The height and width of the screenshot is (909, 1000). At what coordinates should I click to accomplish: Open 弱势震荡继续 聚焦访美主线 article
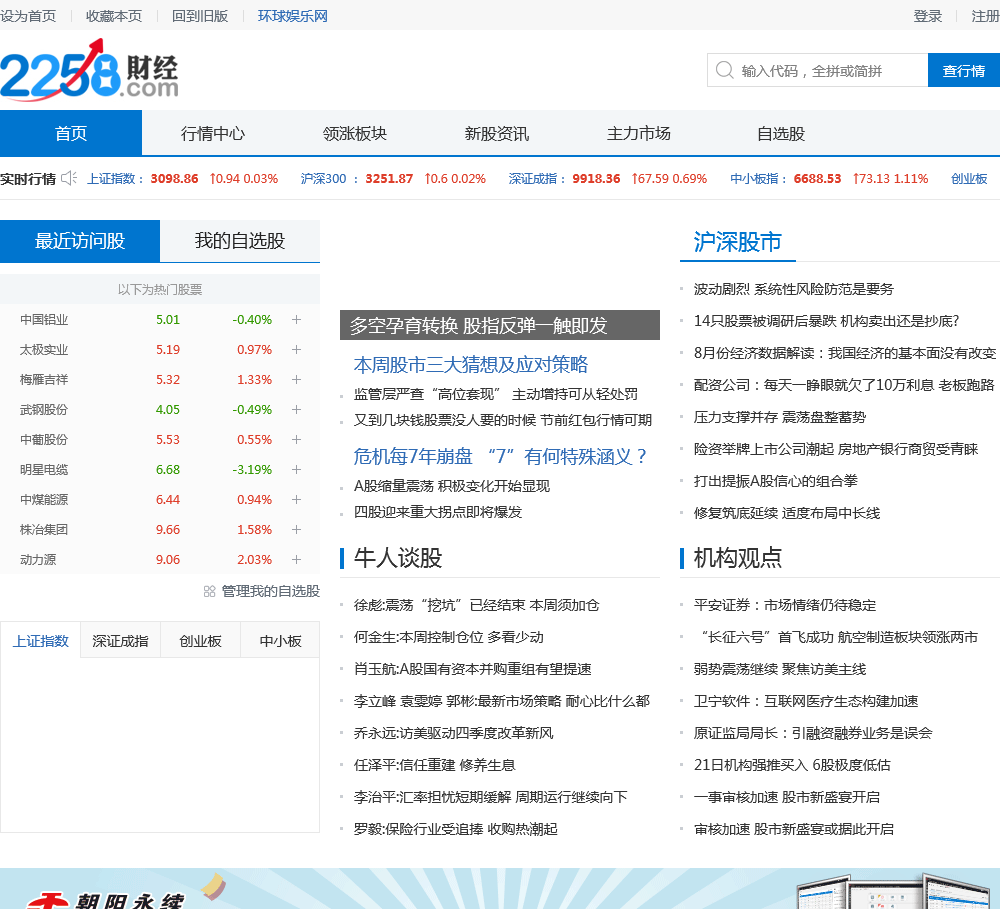click(x=780, y=669)
